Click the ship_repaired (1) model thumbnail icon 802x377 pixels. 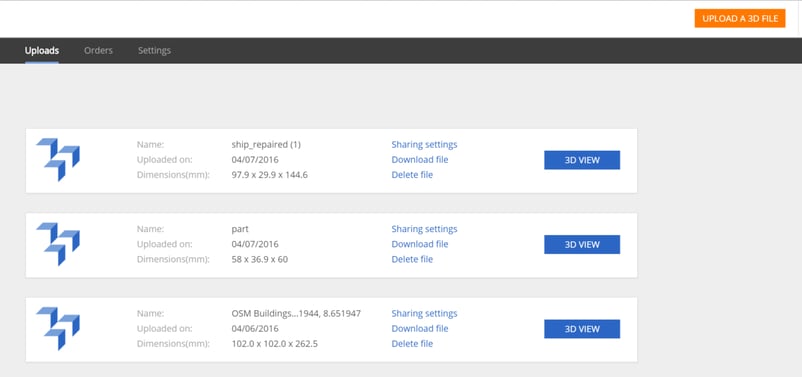(x=58, y=160)
